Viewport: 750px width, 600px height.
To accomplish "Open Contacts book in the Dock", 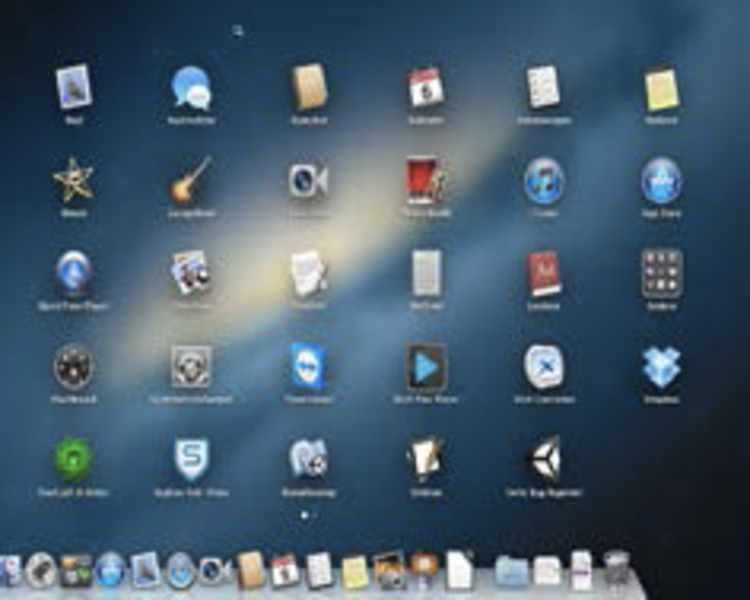I will click(x=250, y=569).
